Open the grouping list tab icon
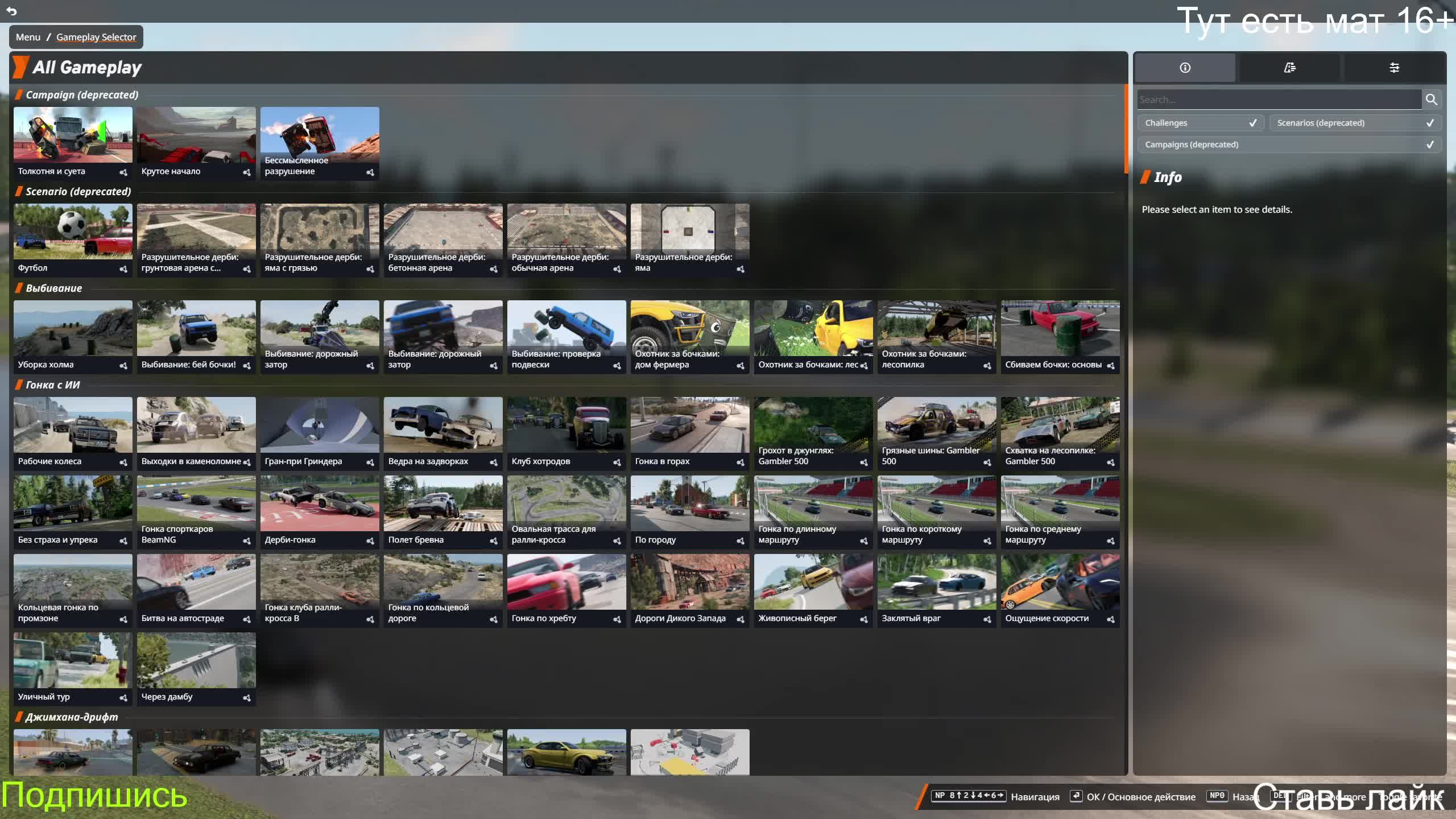This screenshot has width=1456, height=819. 1289,68
